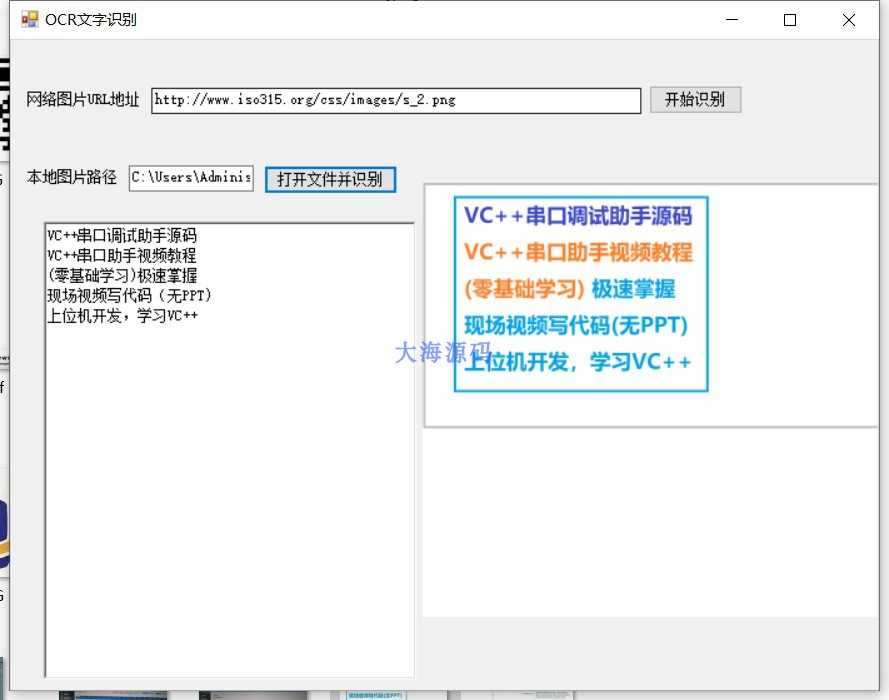Click the 网络图片URL地址 label

83,100
